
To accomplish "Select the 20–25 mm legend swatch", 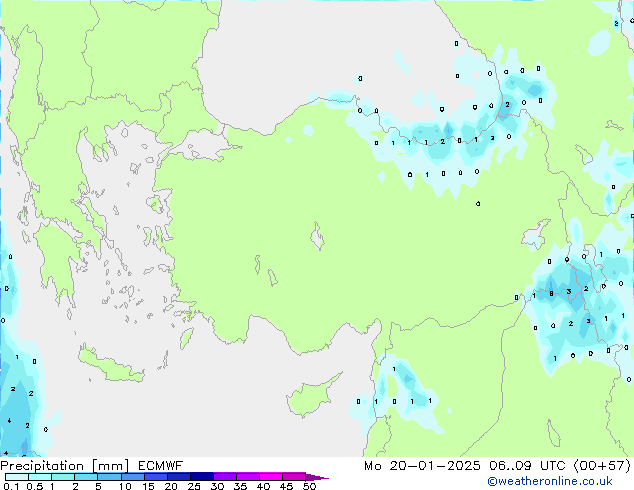I will (x=178, y=477).
